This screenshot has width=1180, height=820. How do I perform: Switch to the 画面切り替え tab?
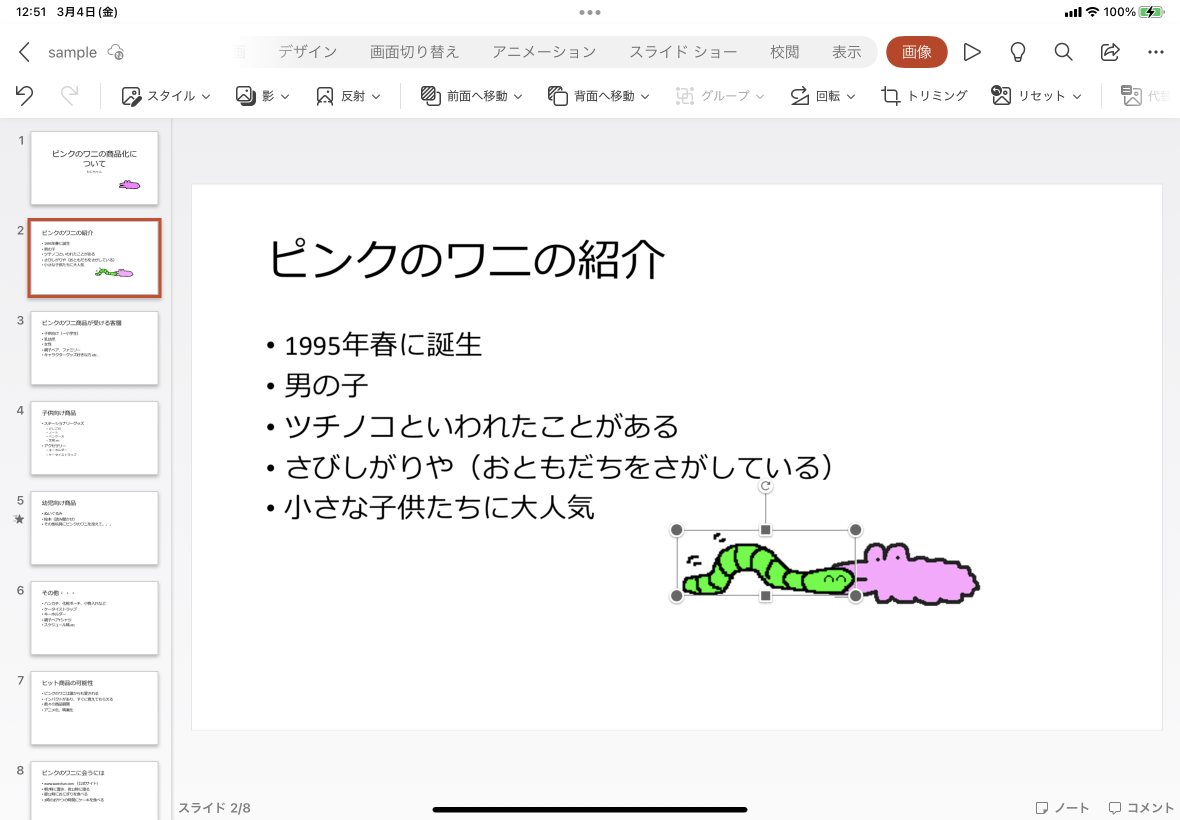pyautogui.click(x=414, y=52)
